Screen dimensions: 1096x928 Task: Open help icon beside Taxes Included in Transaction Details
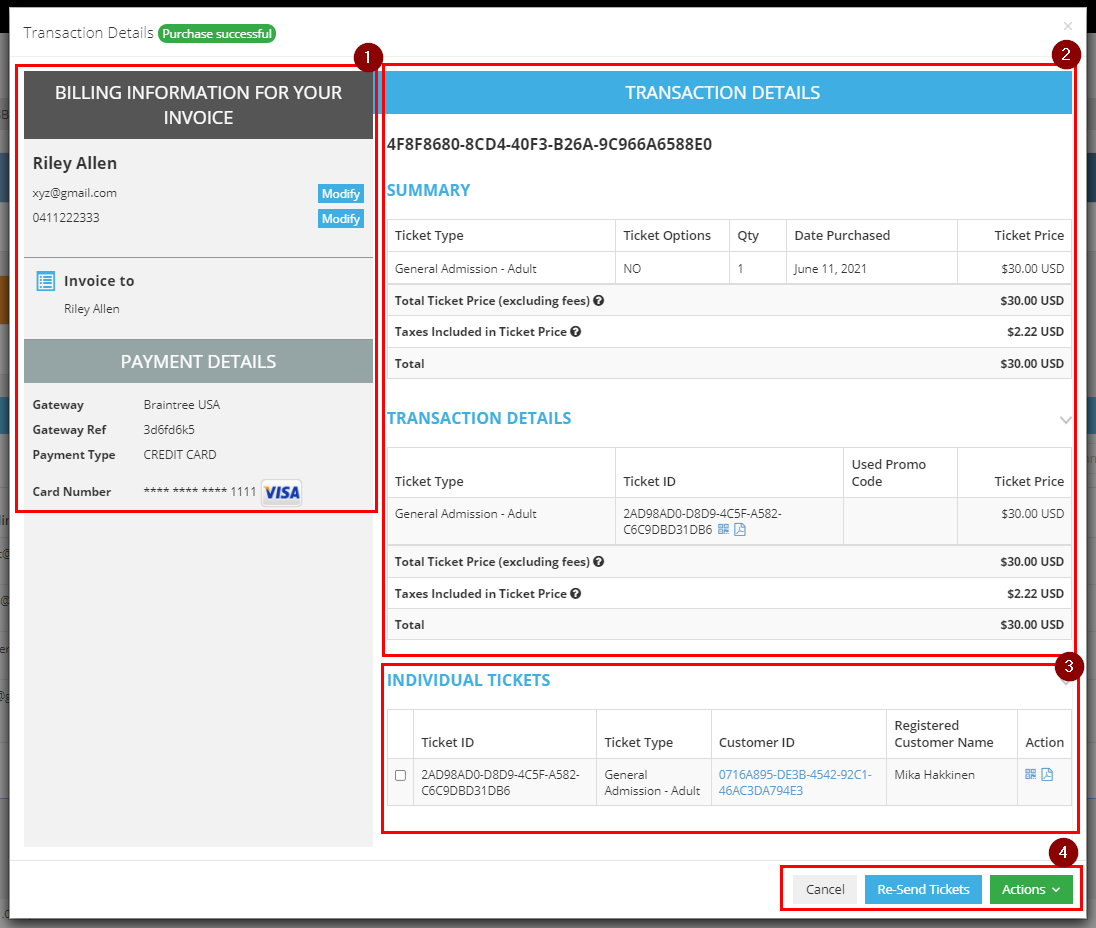coord(575,593)
